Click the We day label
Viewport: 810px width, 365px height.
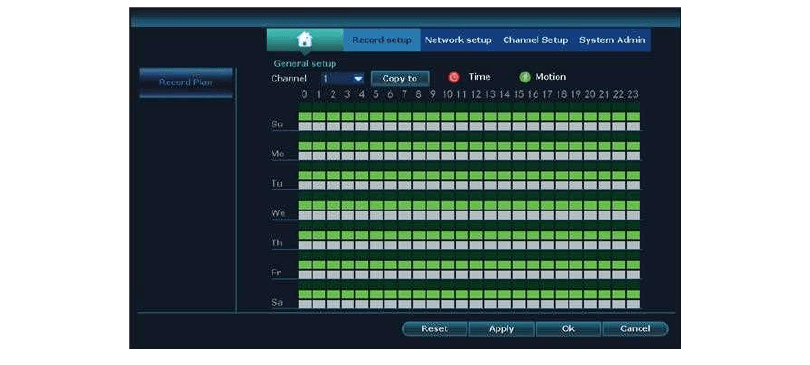click(x=278, y=213)
